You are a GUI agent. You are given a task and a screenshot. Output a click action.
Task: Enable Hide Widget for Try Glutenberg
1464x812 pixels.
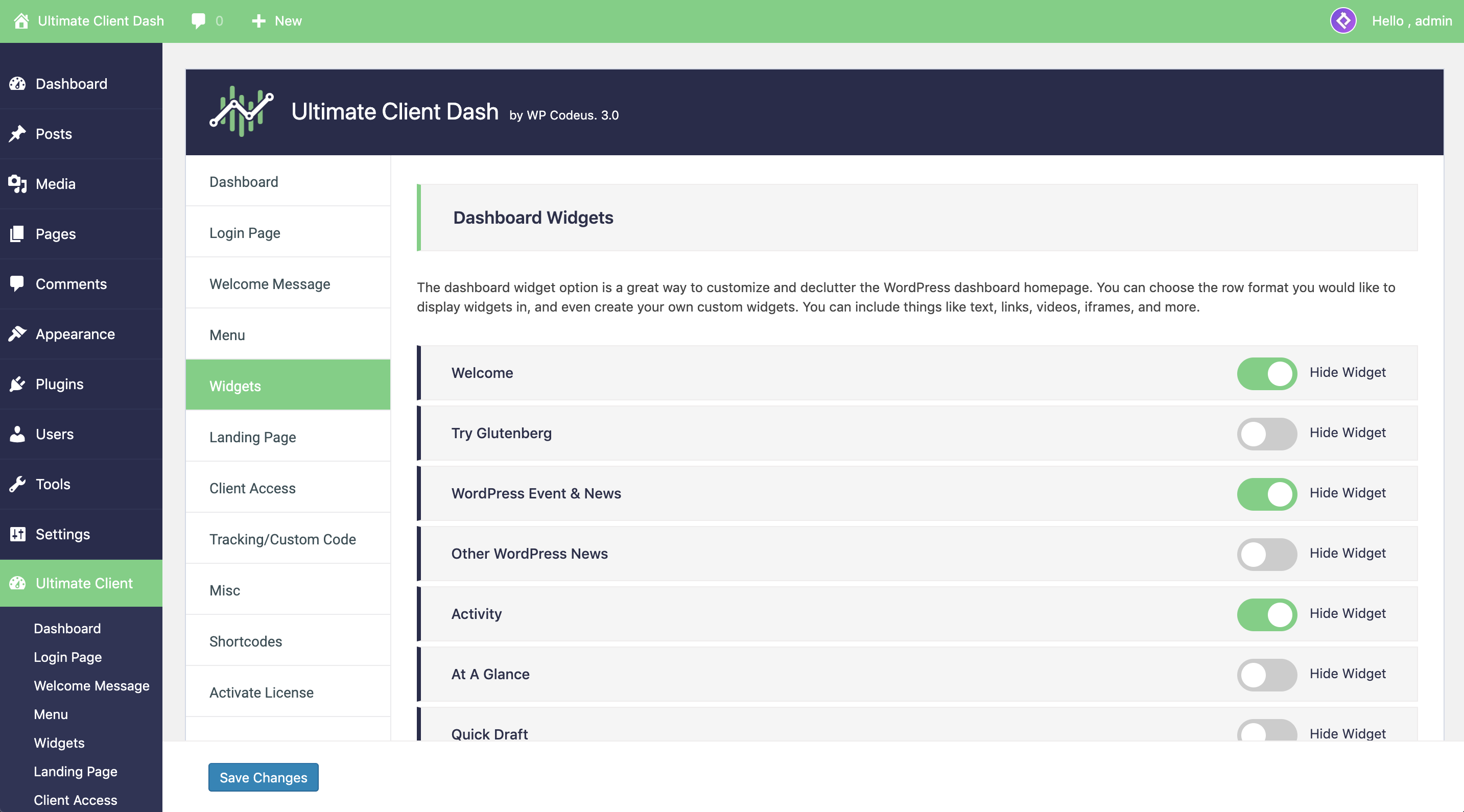pyautogui.click(x=1267, y=434)
